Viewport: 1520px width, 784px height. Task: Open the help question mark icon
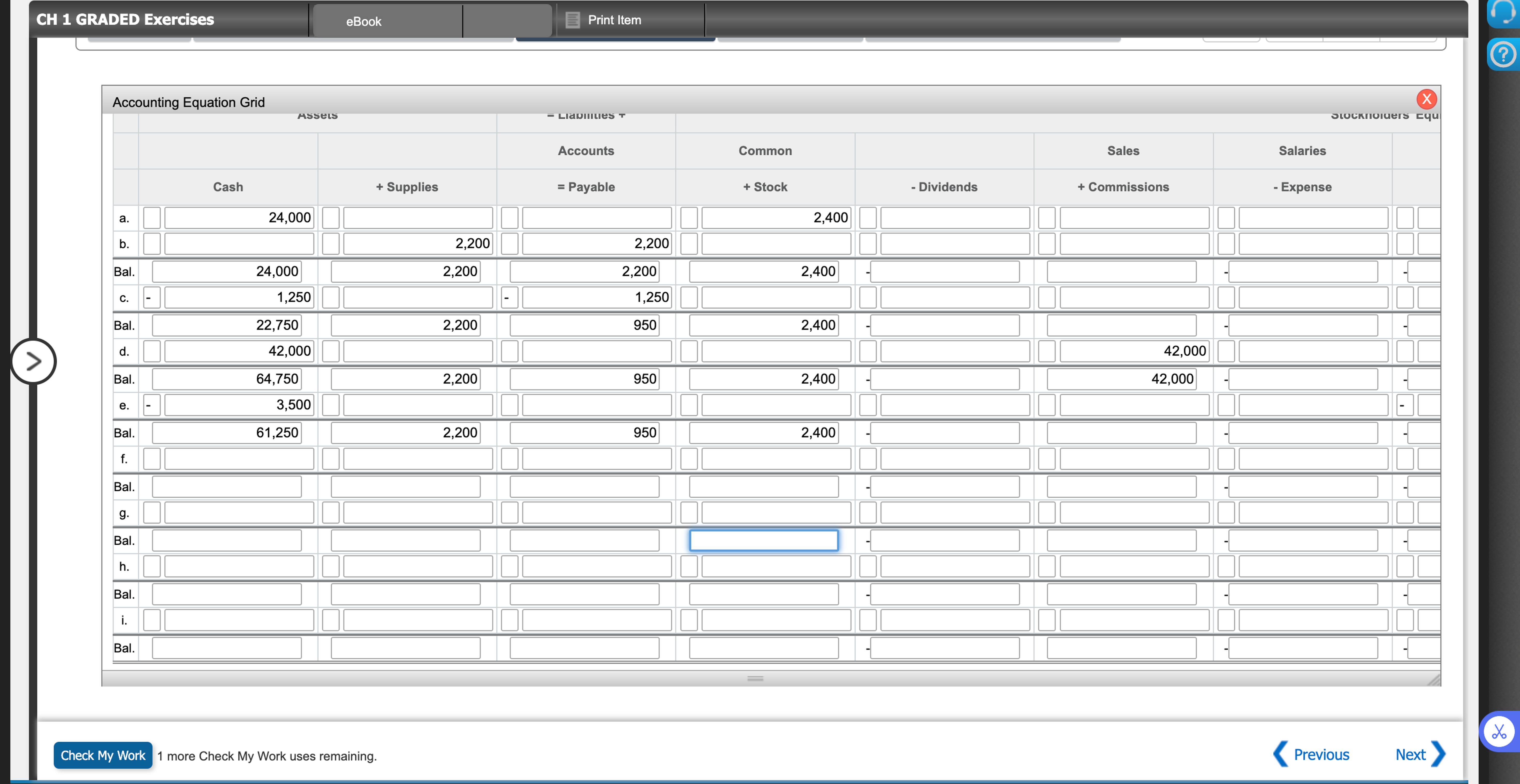[x=1502, y=55]
